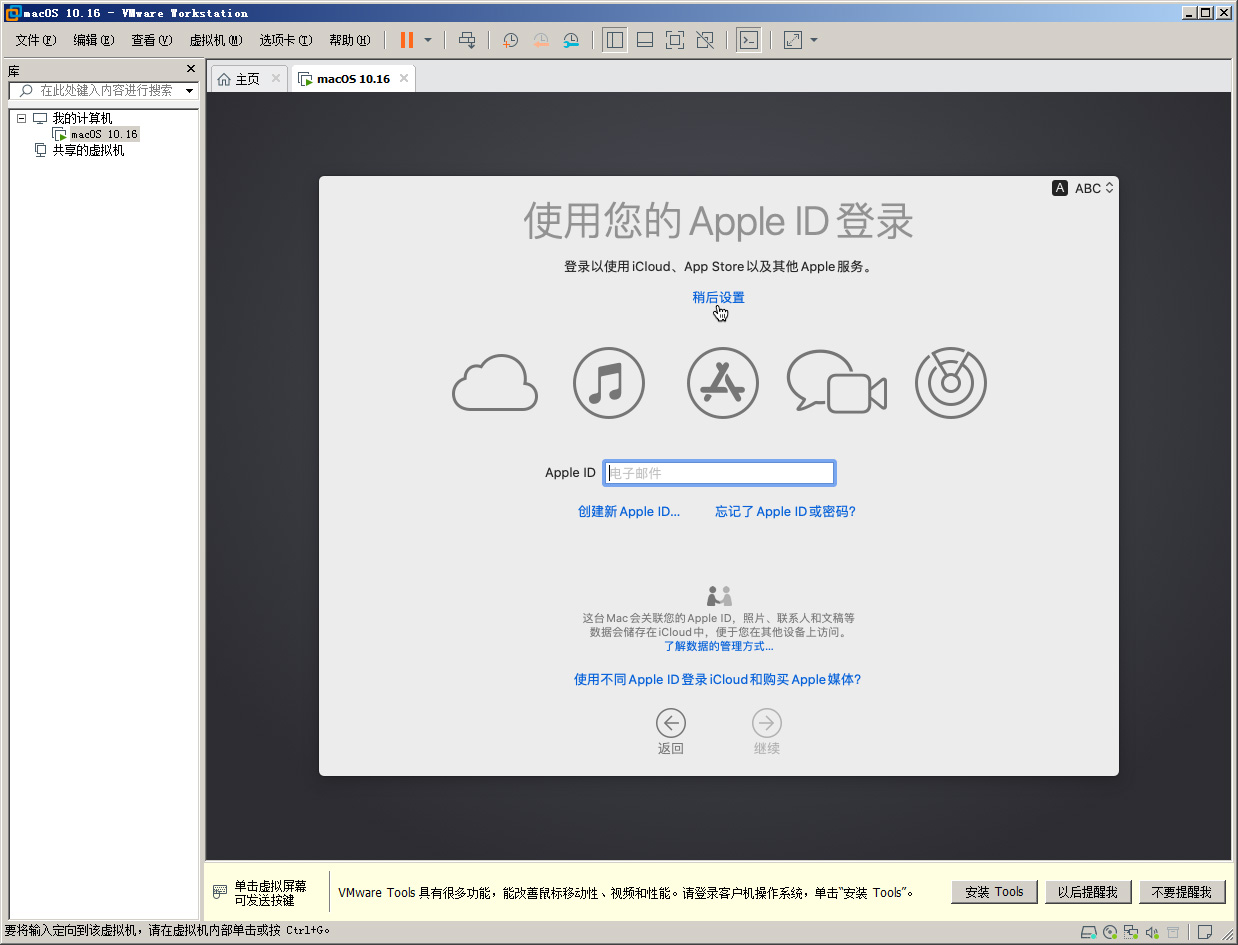Click the 不要提醒我 button

(x=1182, y=892)
